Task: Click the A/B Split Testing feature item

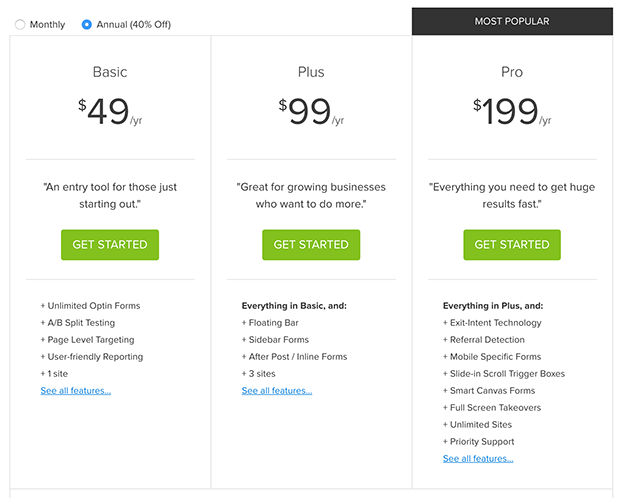Action: [78, 323]
